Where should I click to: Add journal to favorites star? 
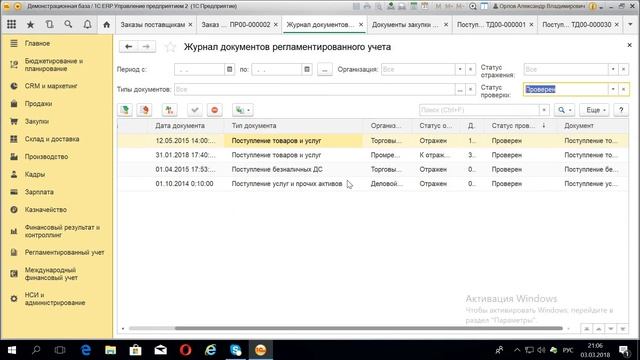[170, 47]
